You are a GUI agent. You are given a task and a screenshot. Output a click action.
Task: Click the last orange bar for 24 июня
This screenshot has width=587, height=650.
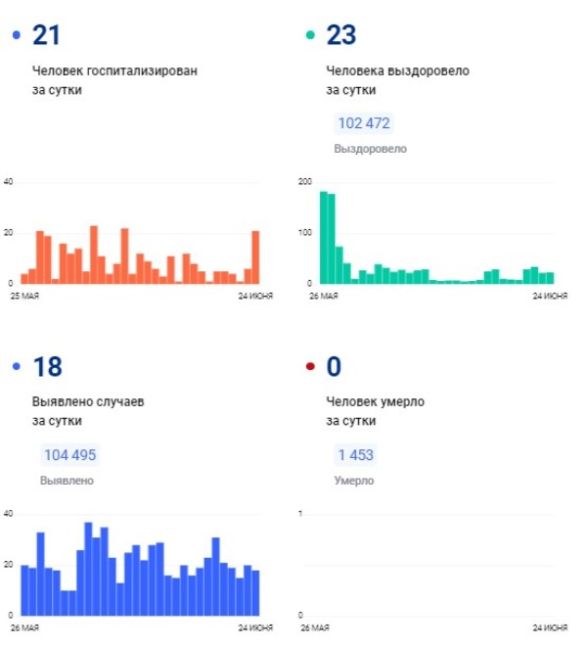[256, 257]
